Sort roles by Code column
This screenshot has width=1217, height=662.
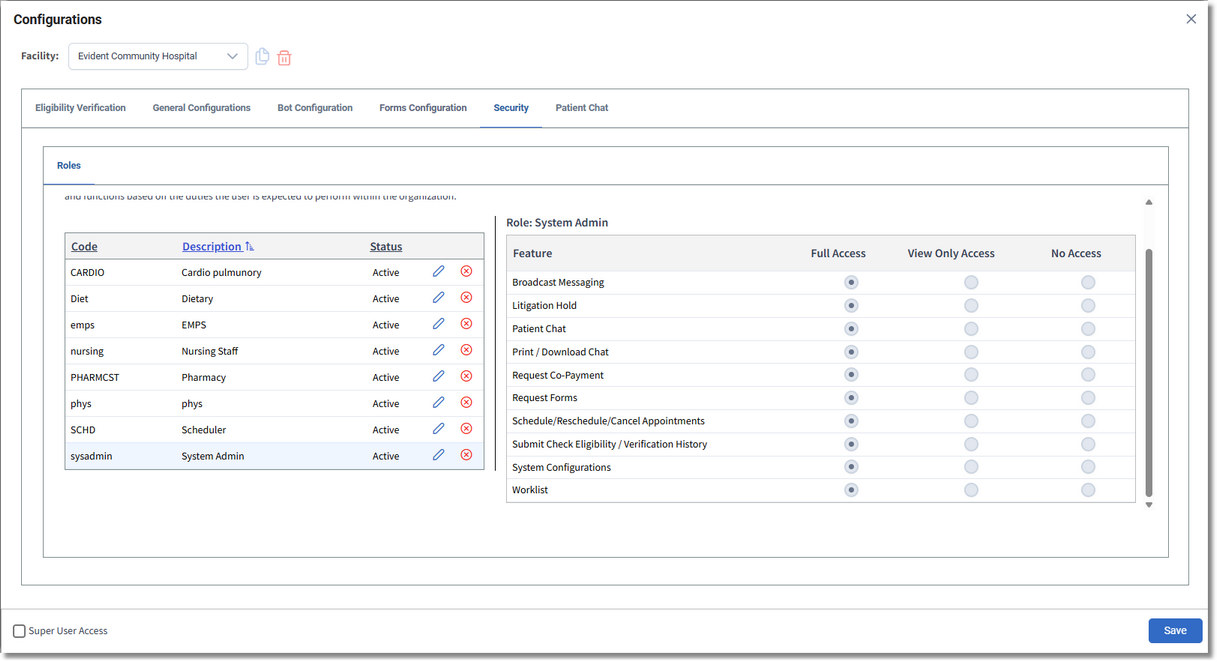click(x=84, y=247)
